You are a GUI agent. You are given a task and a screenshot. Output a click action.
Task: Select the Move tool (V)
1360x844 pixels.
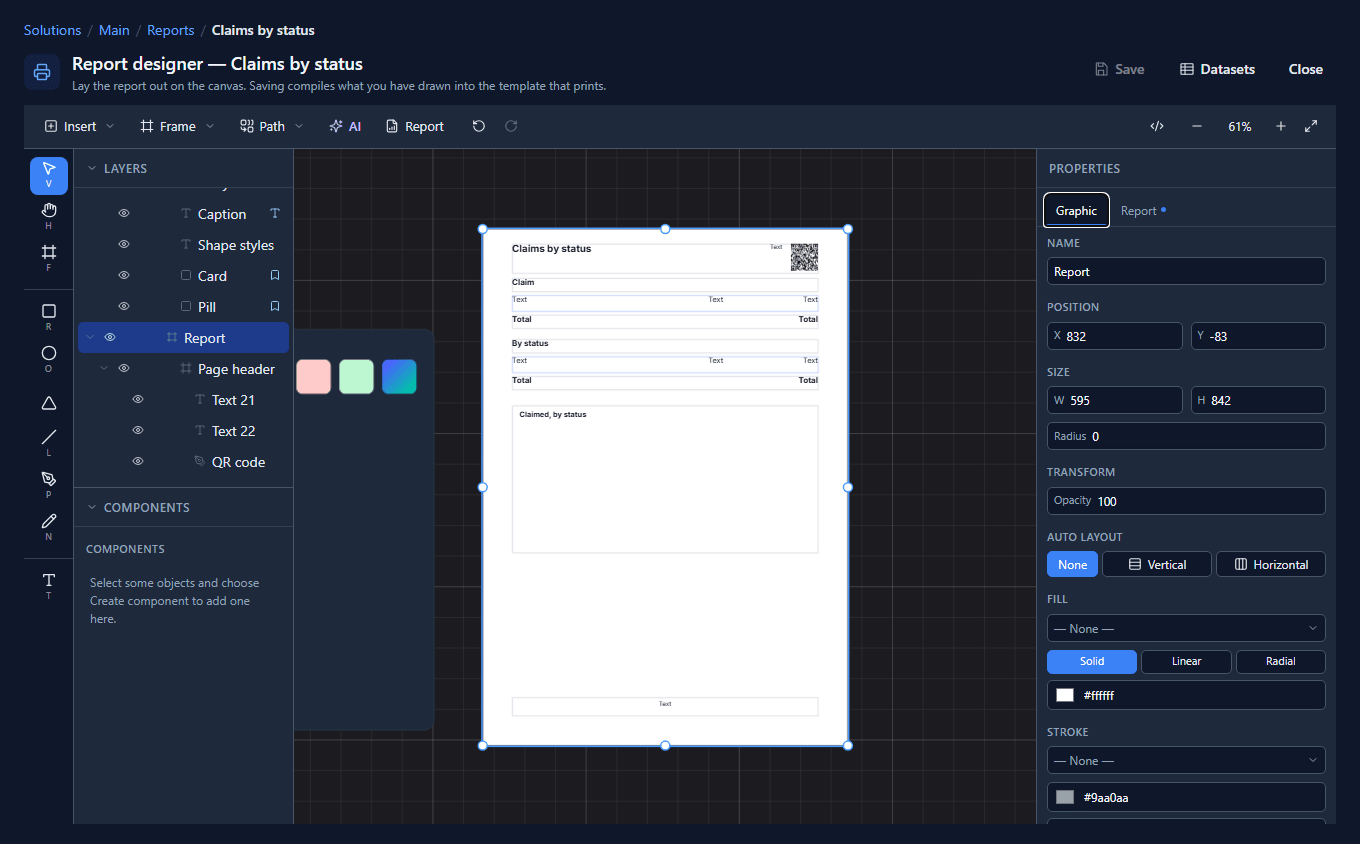coord(49,175)
